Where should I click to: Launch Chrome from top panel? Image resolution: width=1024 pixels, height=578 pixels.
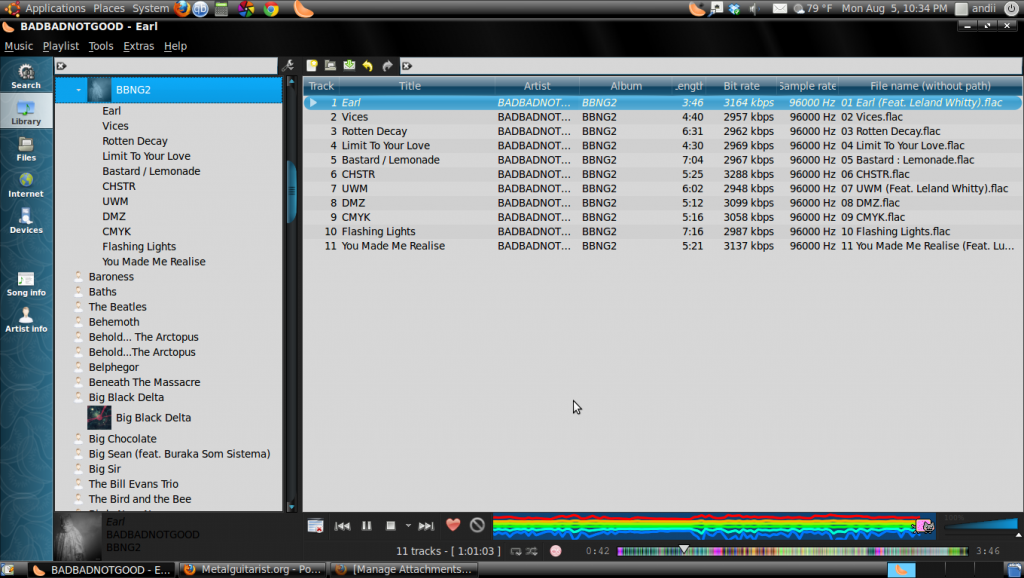pyautogui.click(x=271, y=8)
